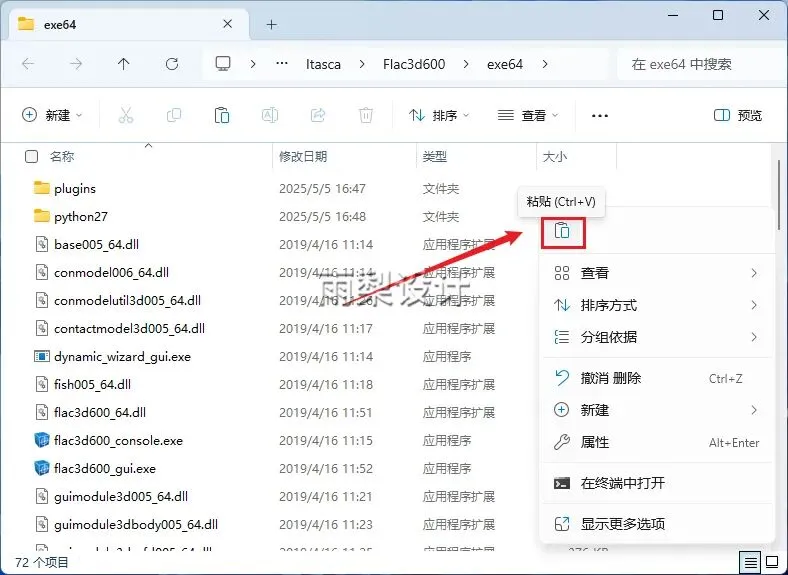Expand the chevron after exe64 in breadcrumb
This screenshot has width=788, height=575.
click(x=545, y=64)
